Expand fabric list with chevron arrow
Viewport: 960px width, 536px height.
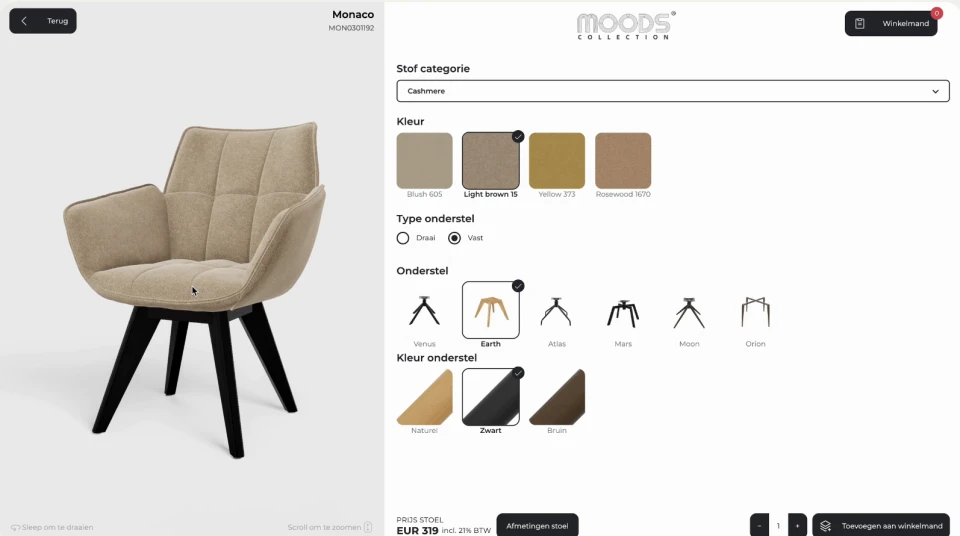[935, 91]
